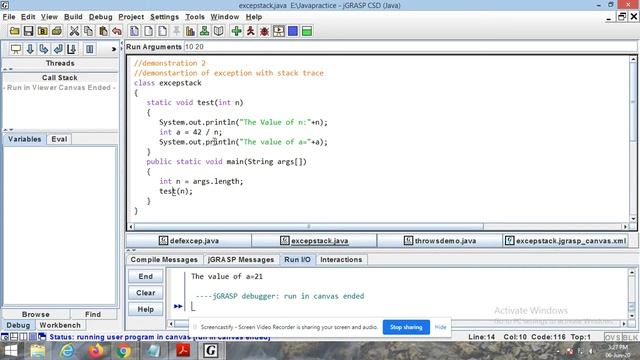Switch to the Browse tab

(x=36, y=314)
